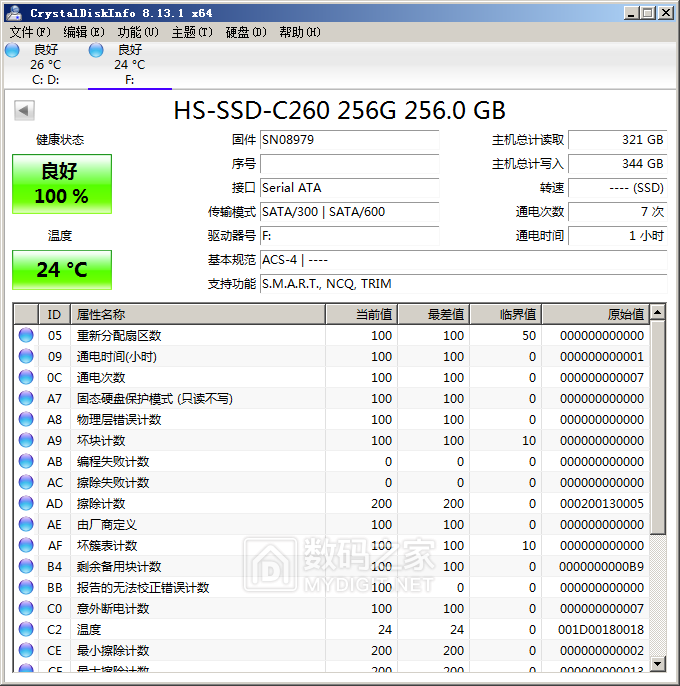
Task: Click status orb of row AE 由厂商定义
Action: tap(26, 525)
